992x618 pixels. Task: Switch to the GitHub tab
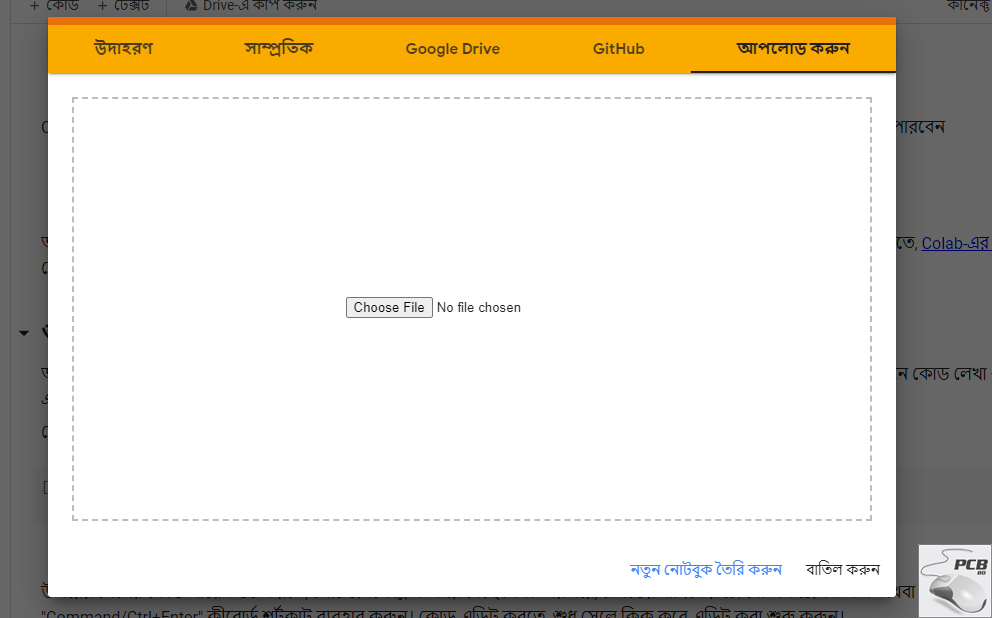(618, 49)
